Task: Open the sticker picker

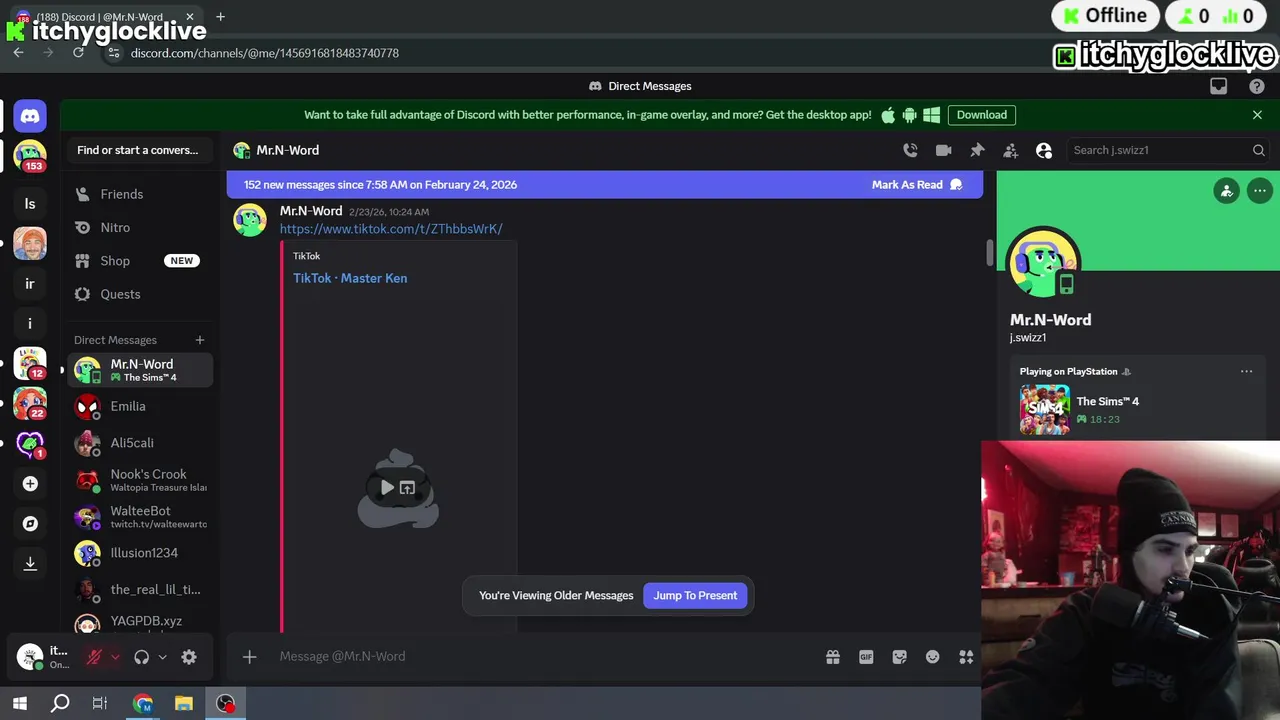Action: click(x=899, y=657)
